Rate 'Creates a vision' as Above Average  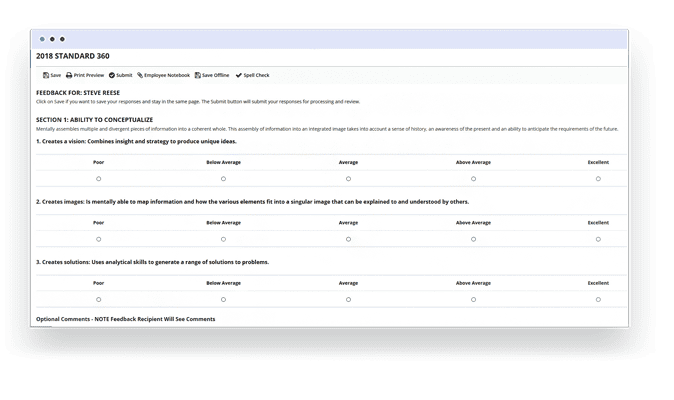(x=473, y=179)
